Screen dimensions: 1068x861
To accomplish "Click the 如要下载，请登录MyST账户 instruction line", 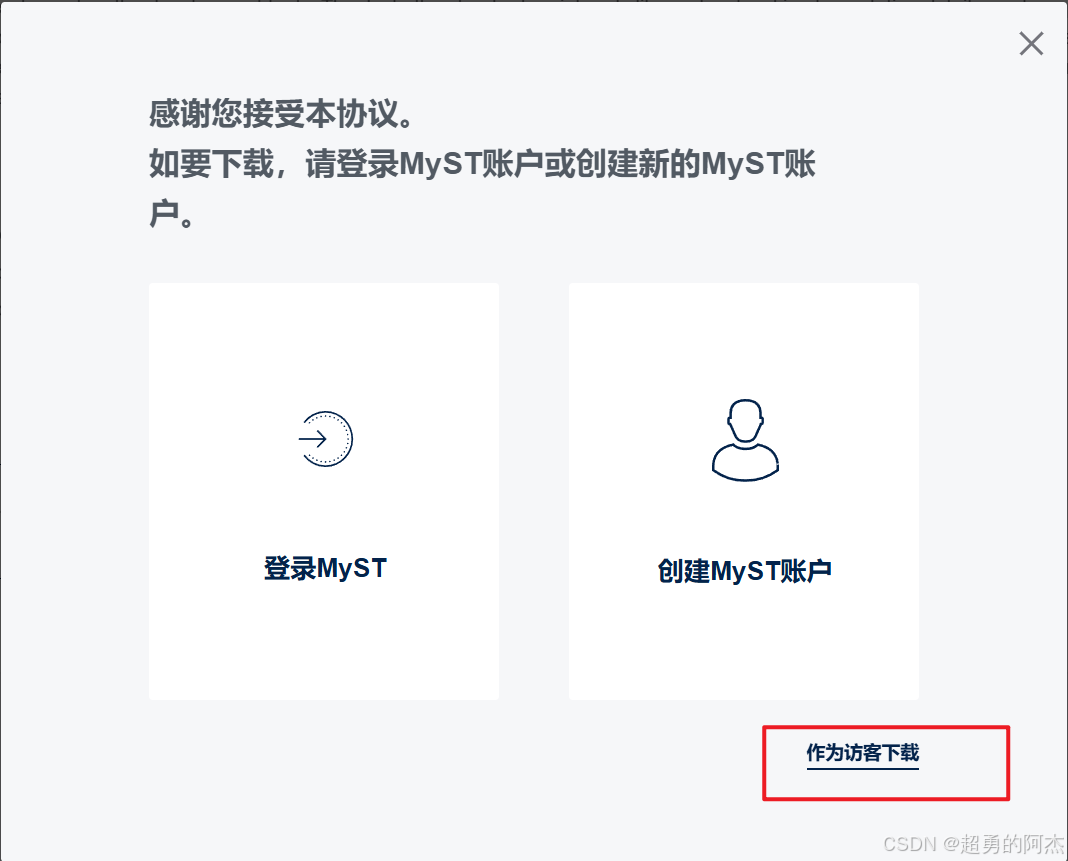I will click(x=482, y=164).
